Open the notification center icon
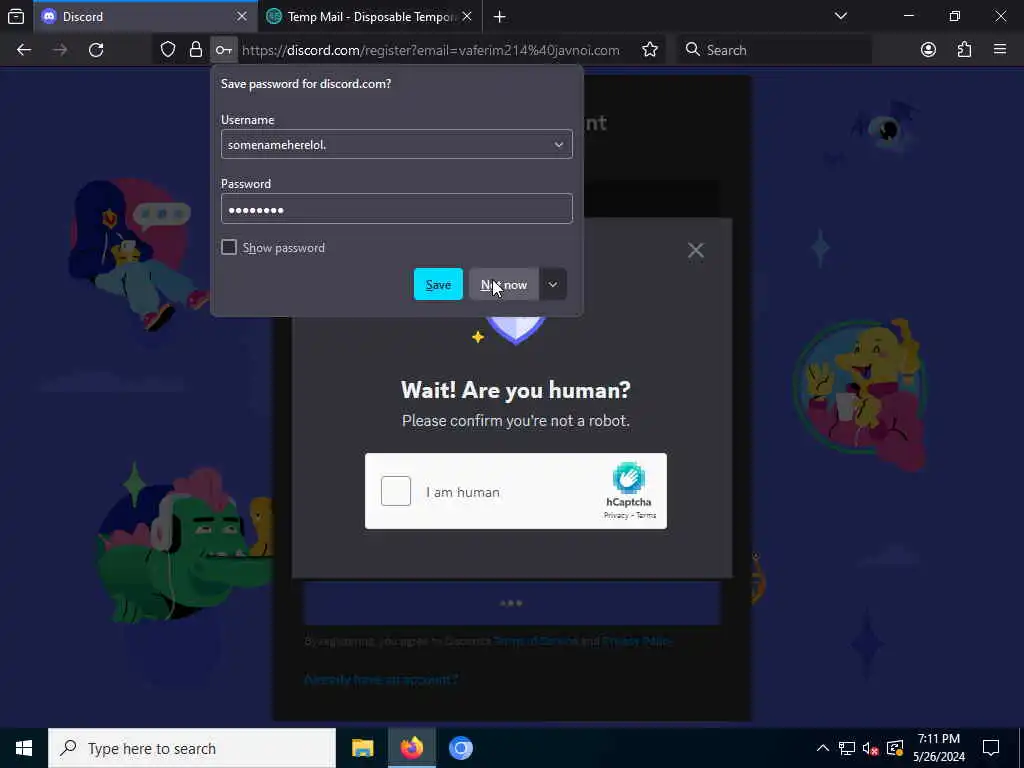The width and height of the screenshot is (1024, 768). pos(991,748)
